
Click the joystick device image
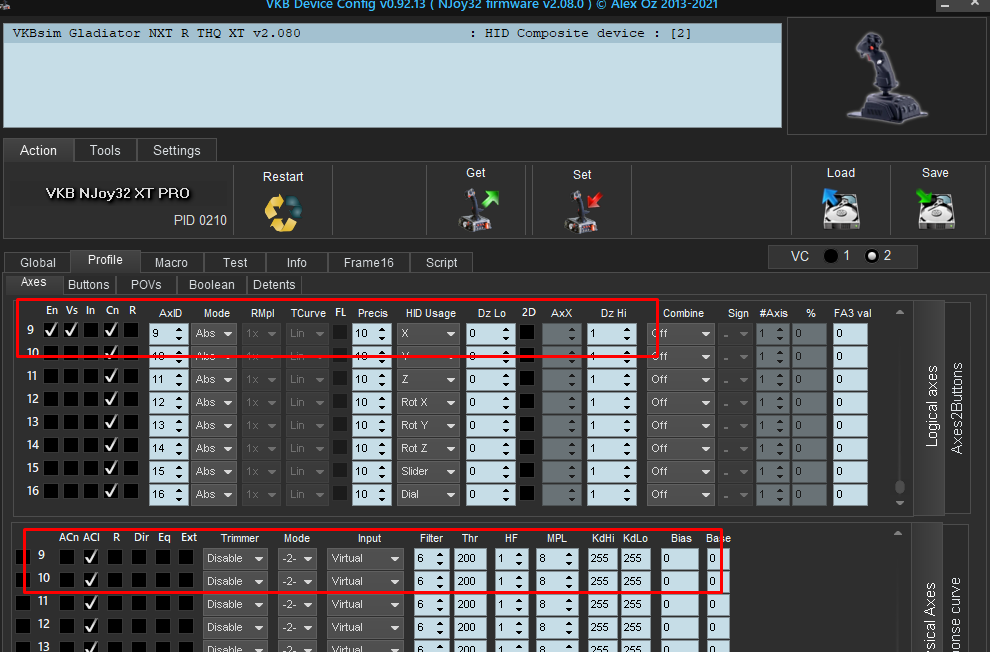click(x=887, y=77)
